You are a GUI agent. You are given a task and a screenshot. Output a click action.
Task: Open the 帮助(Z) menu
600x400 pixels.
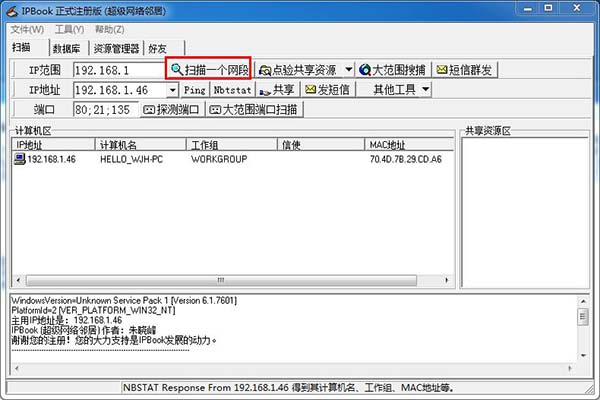(110, 29)
